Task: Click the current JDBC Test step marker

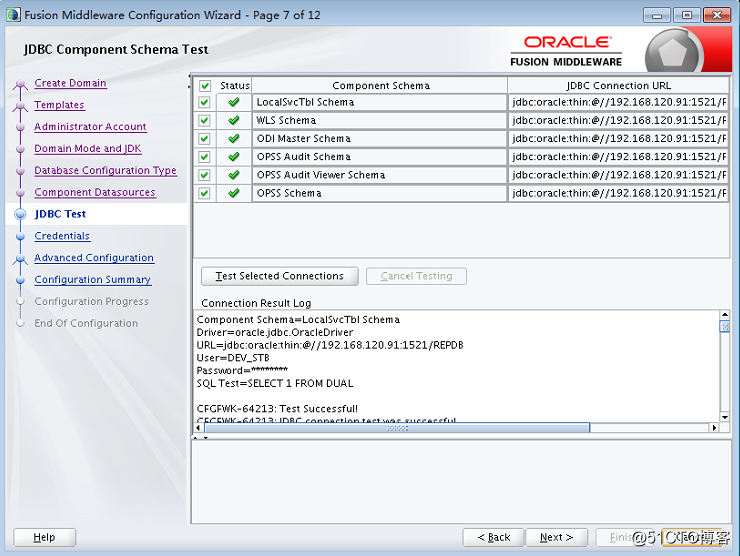Action: tap(20, 214)
